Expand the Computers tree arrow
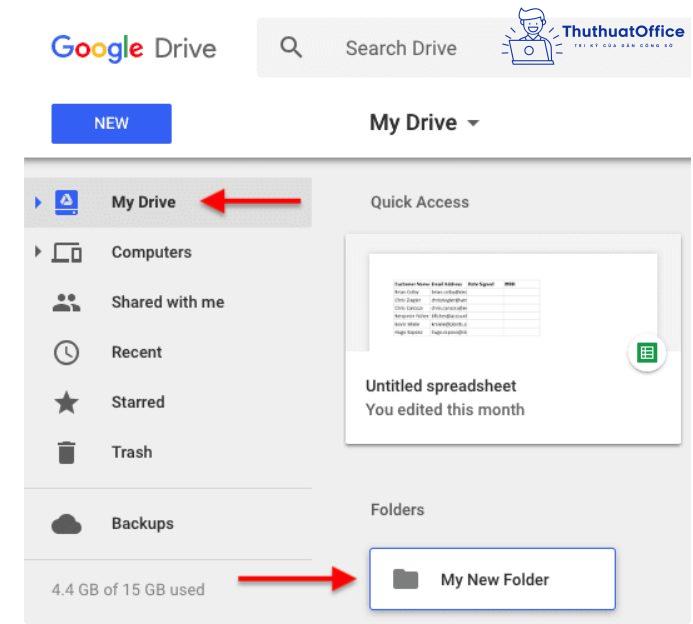 (38, 252)
